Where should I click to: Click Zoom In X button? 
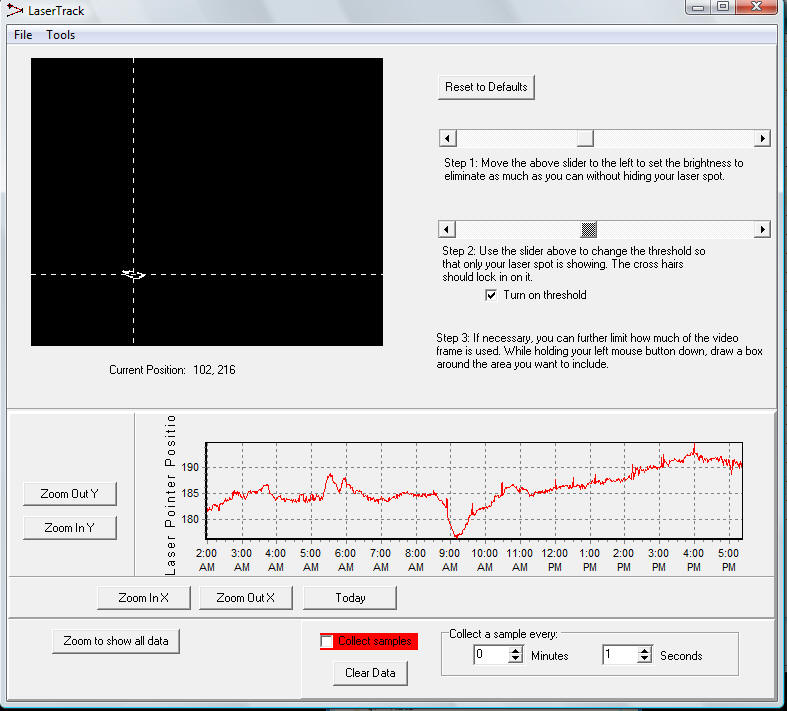coord(144,598)
